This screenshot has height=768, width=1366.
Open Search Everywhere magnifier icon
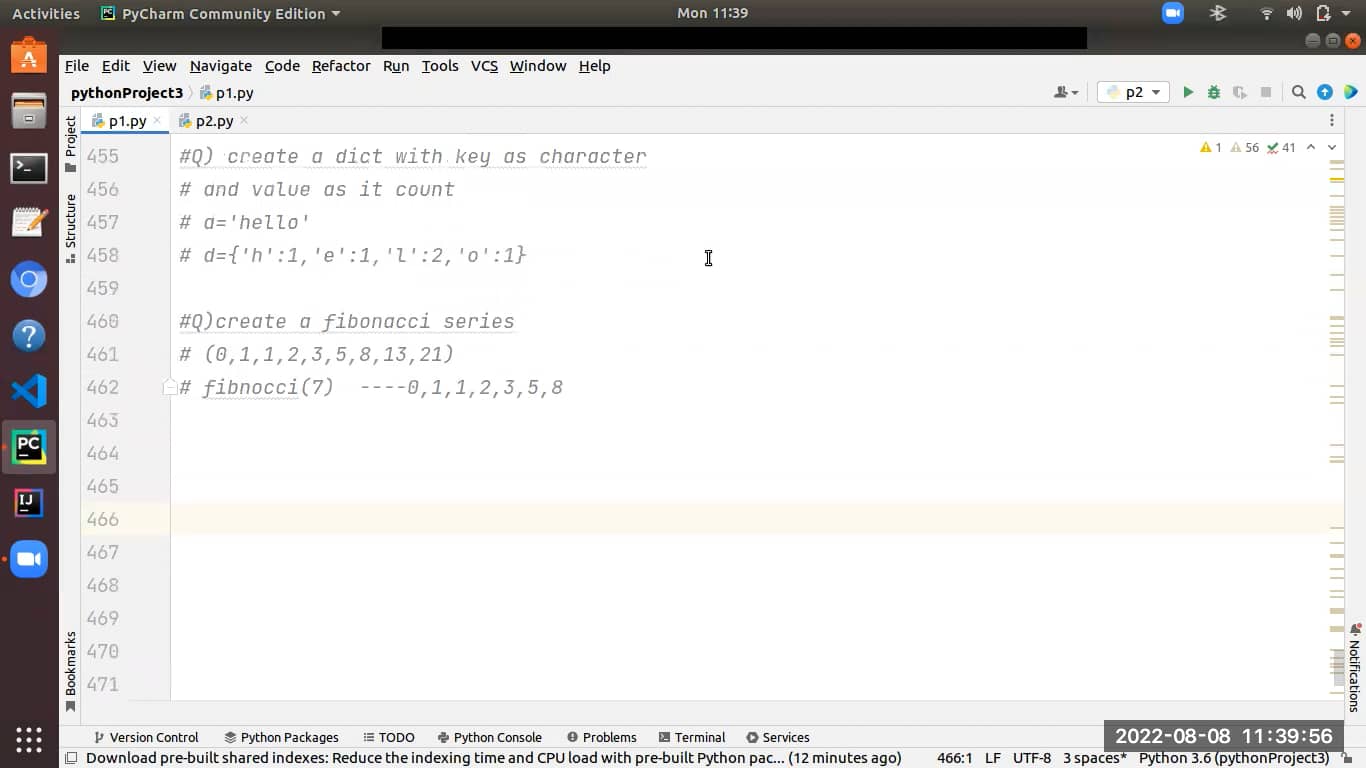[x=1299, y=92]
